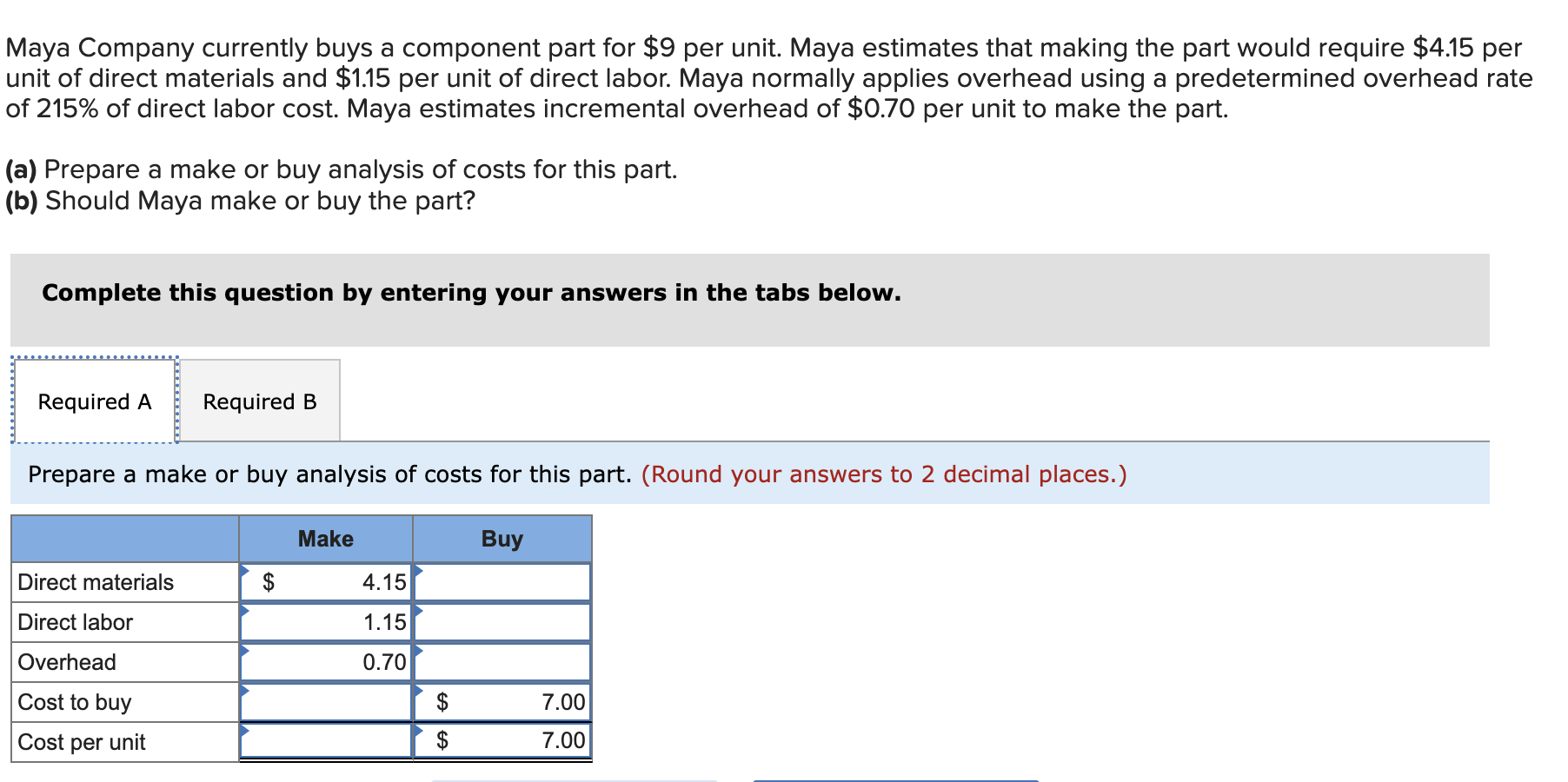Click the empty Overhead Buy cell
1568x782 pixels.
click(x=504, y=661)
